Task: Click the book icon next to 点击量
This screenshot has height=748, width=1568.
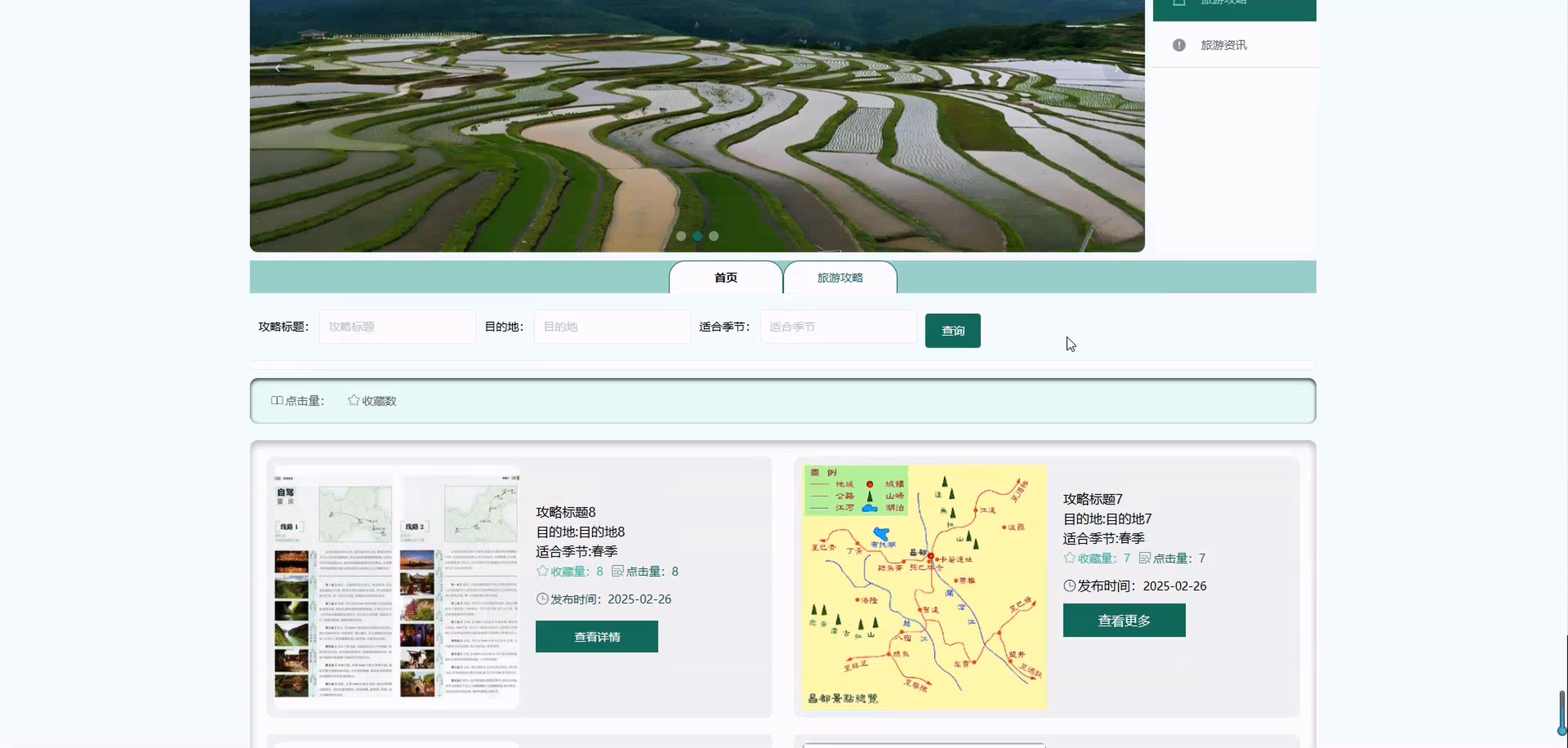Action: point(277,400)
